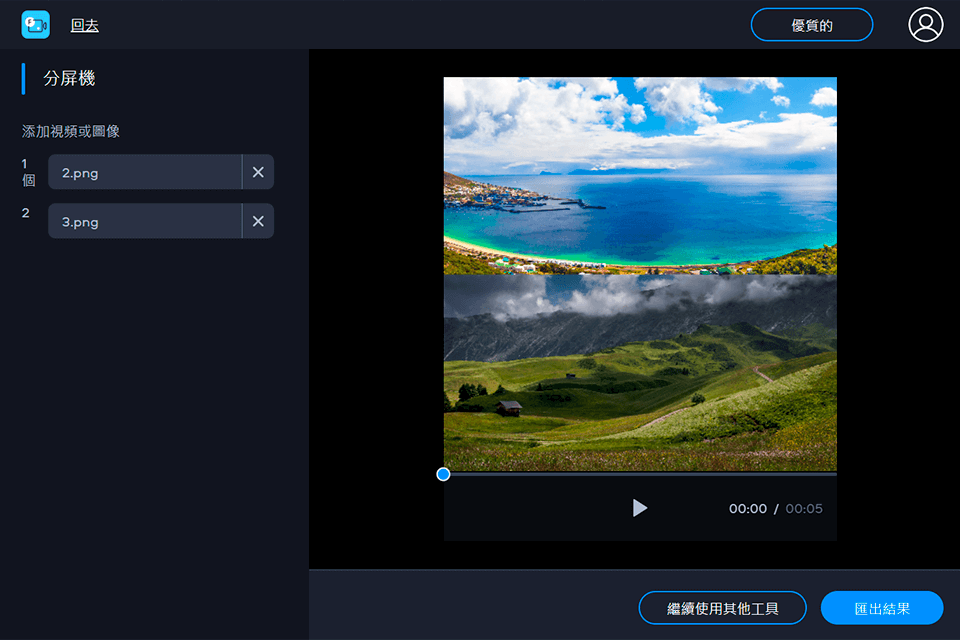Viewport: 960px width, 640px height.
Task: Click the middle of the playback progress bar
Action: pyautogui.click(x=640, y=474)
